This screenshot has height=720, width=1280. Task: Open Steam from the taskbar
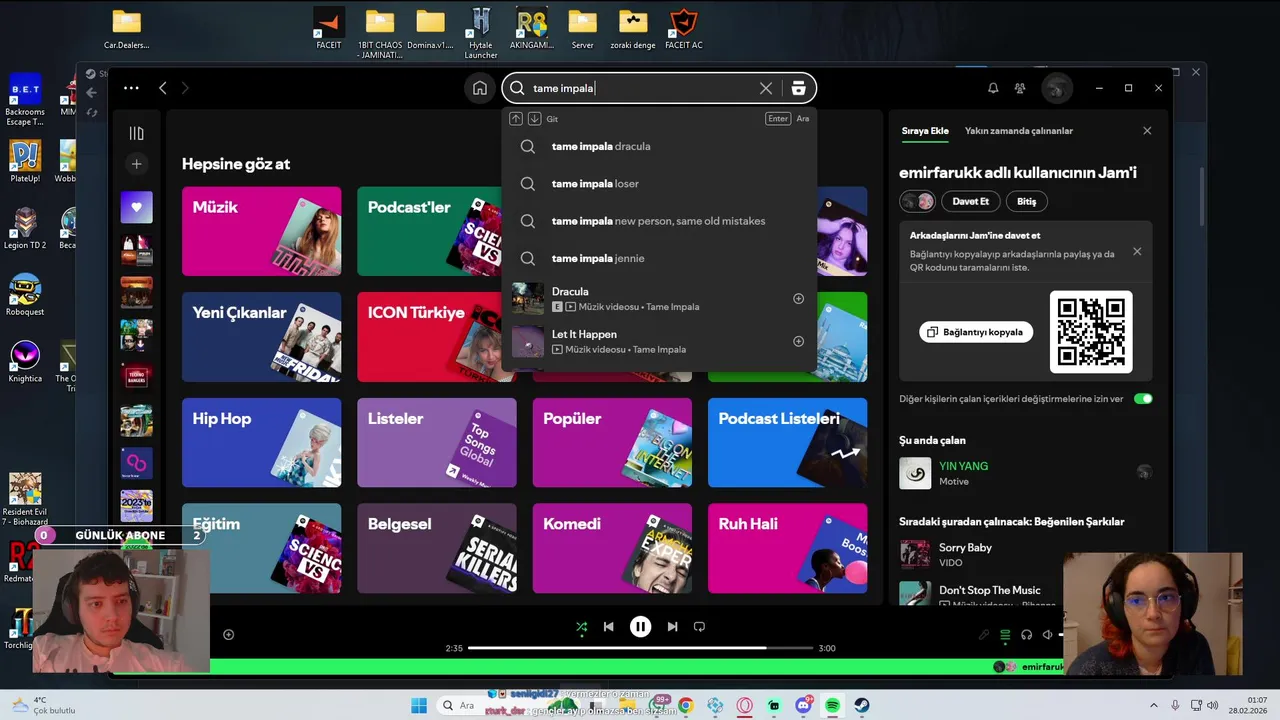click(862, 706)
